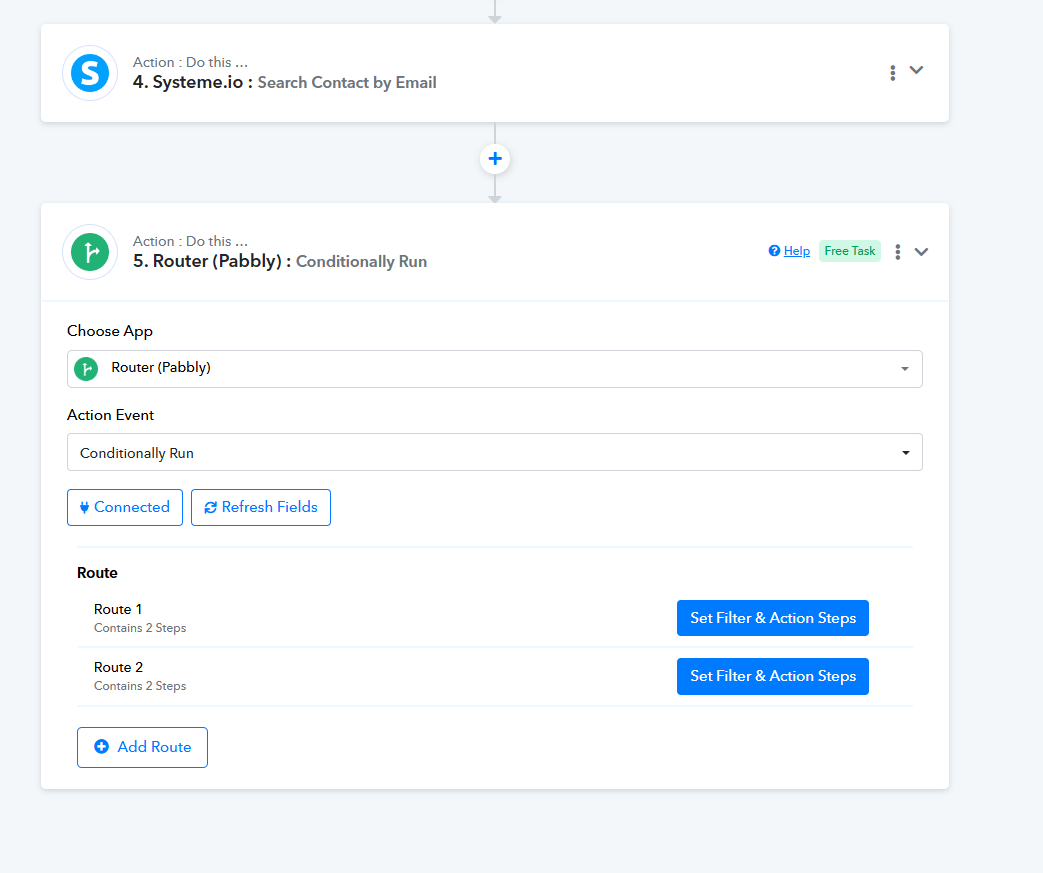Image resolution: width=1043 pixels, height=873 pixels.
Task: Click 'Contains 2 Steps' under Route 1
Action: [x=140, y=628]
